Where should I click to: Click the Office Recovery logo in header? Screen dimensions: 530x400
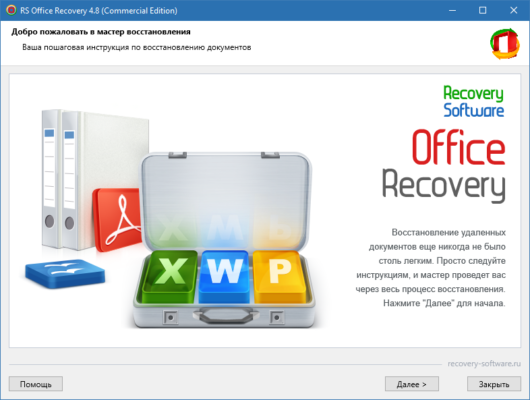(x=505, y=44)
